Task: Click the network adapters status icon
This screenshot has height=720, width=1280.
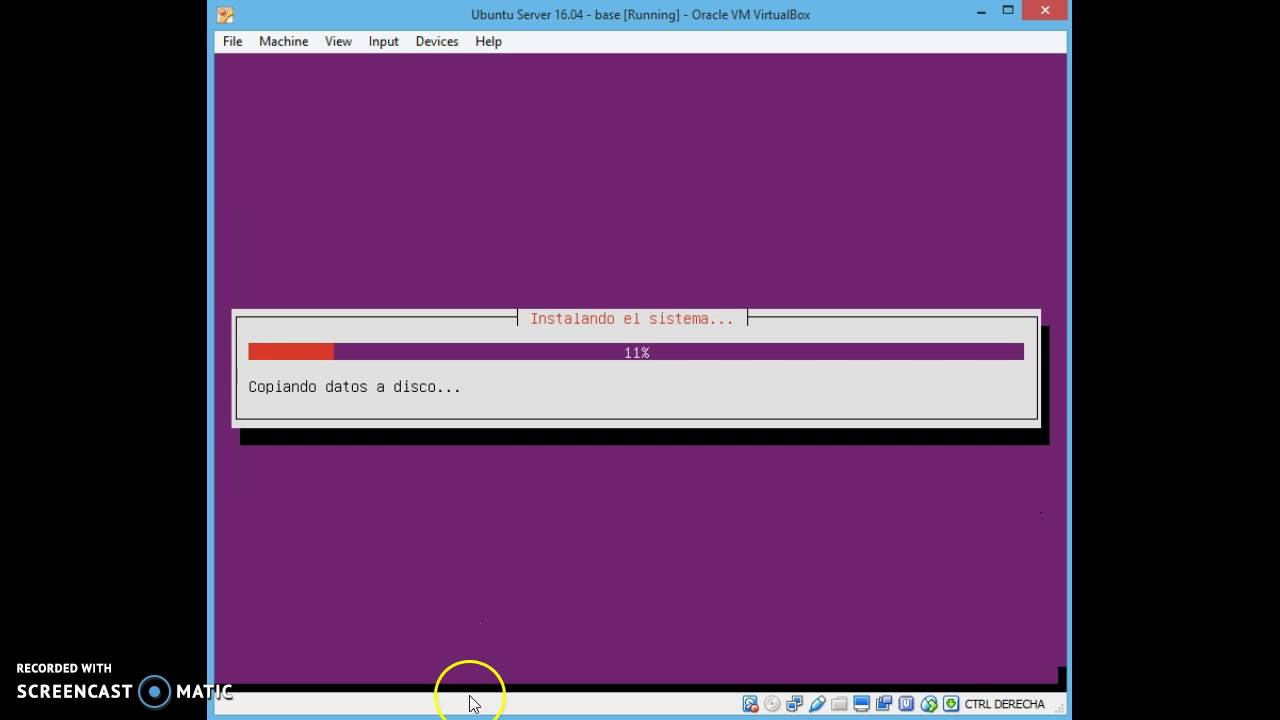Action: click(x=794, y=704)
